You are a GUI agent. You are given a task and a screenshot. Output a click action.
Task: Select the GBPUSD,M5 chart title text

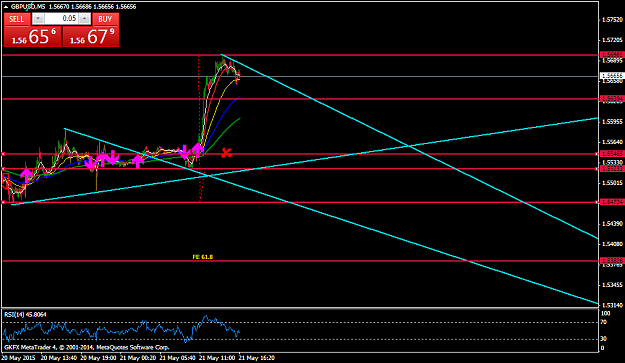click(28, 7)
